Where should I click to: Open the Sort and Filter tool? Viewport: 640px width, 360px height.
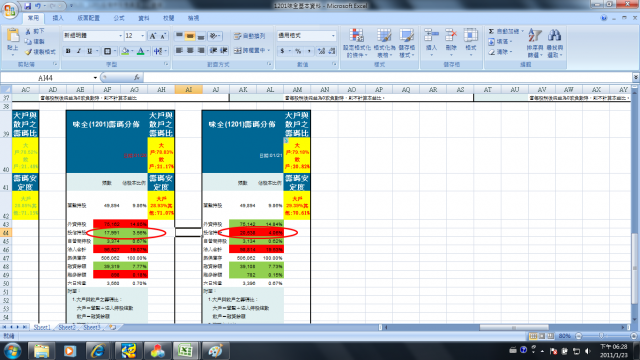pos(535,42)
